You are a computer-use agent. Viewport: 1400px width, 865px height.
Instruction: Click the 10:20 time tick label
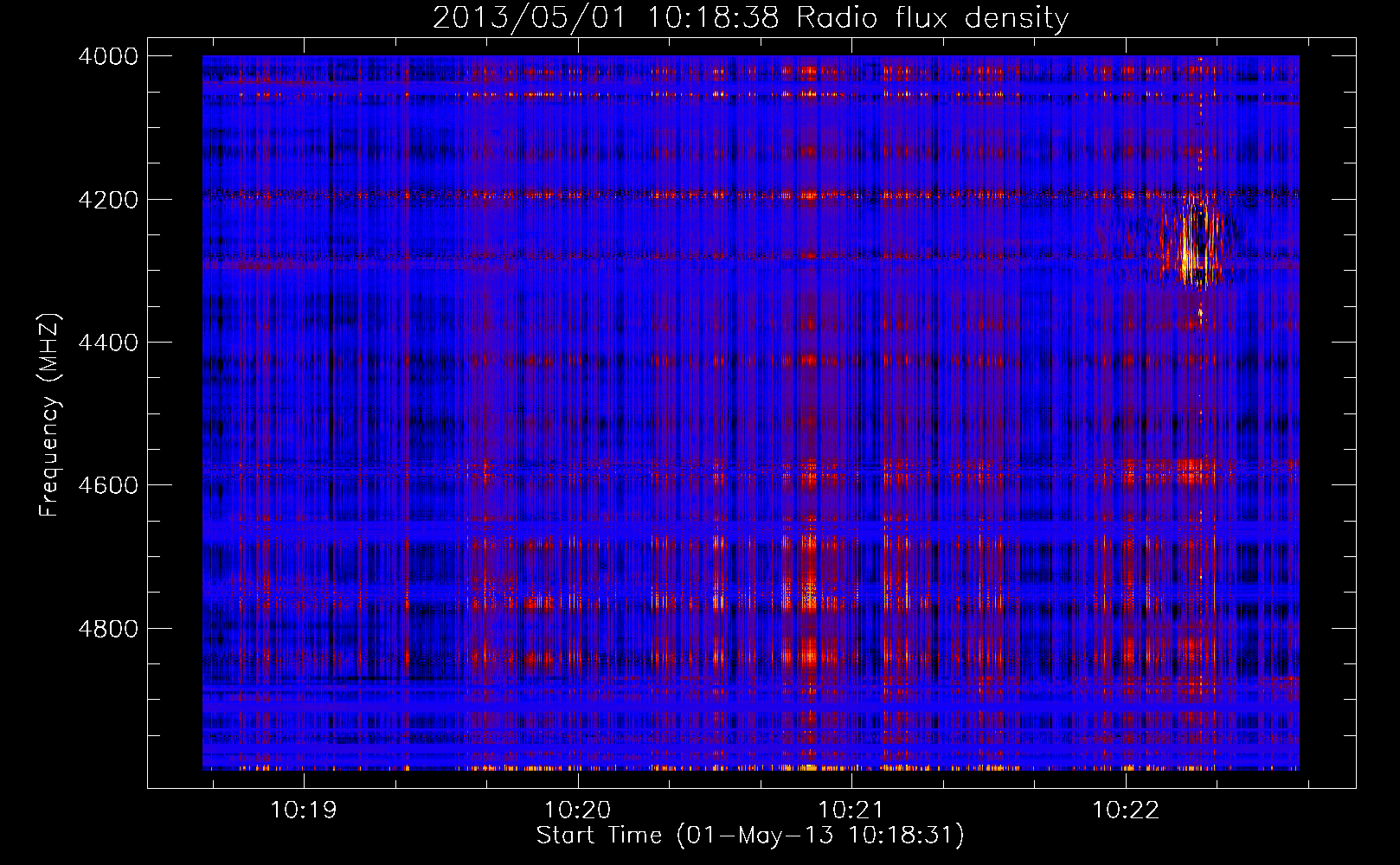click(x=577, y=811)
